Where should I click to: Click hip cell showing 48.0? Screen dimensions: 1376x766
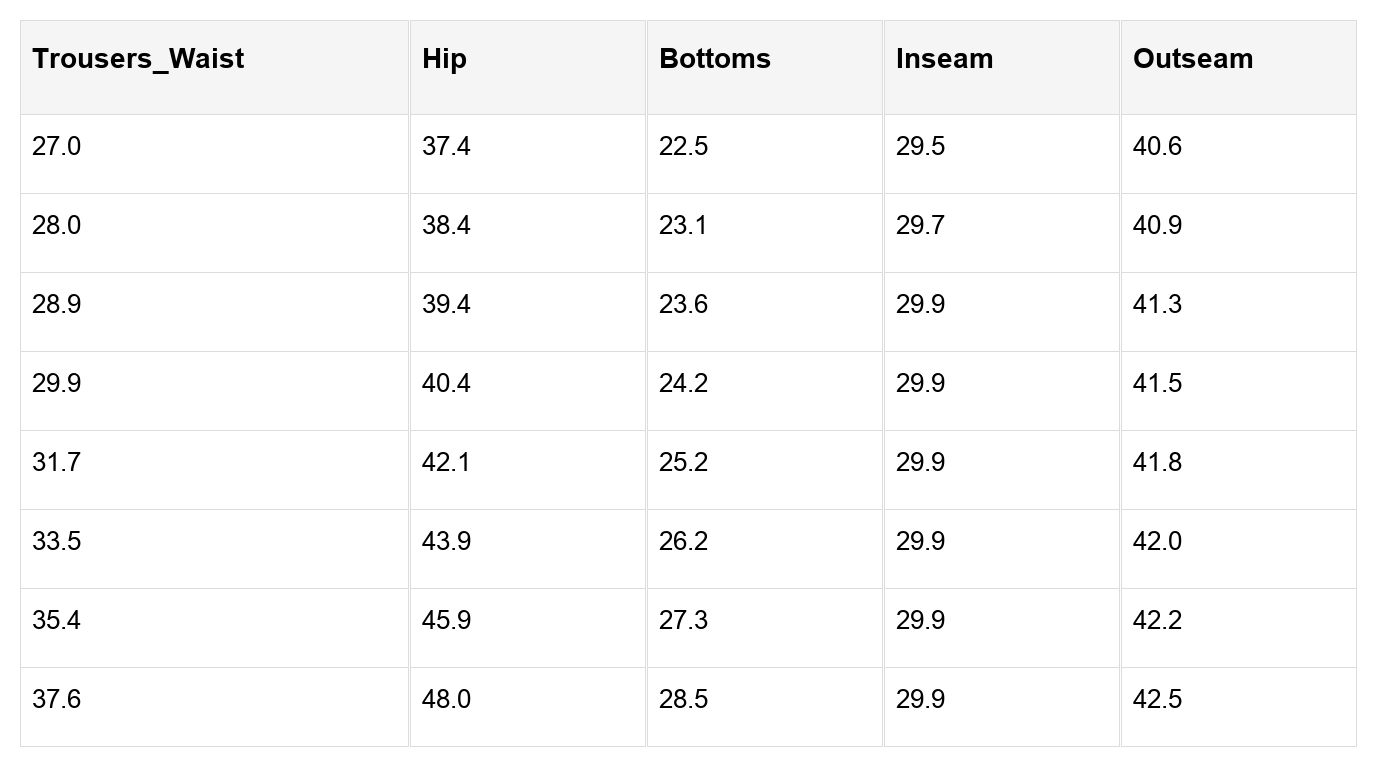pyautogui.click(x=446, y=700)
